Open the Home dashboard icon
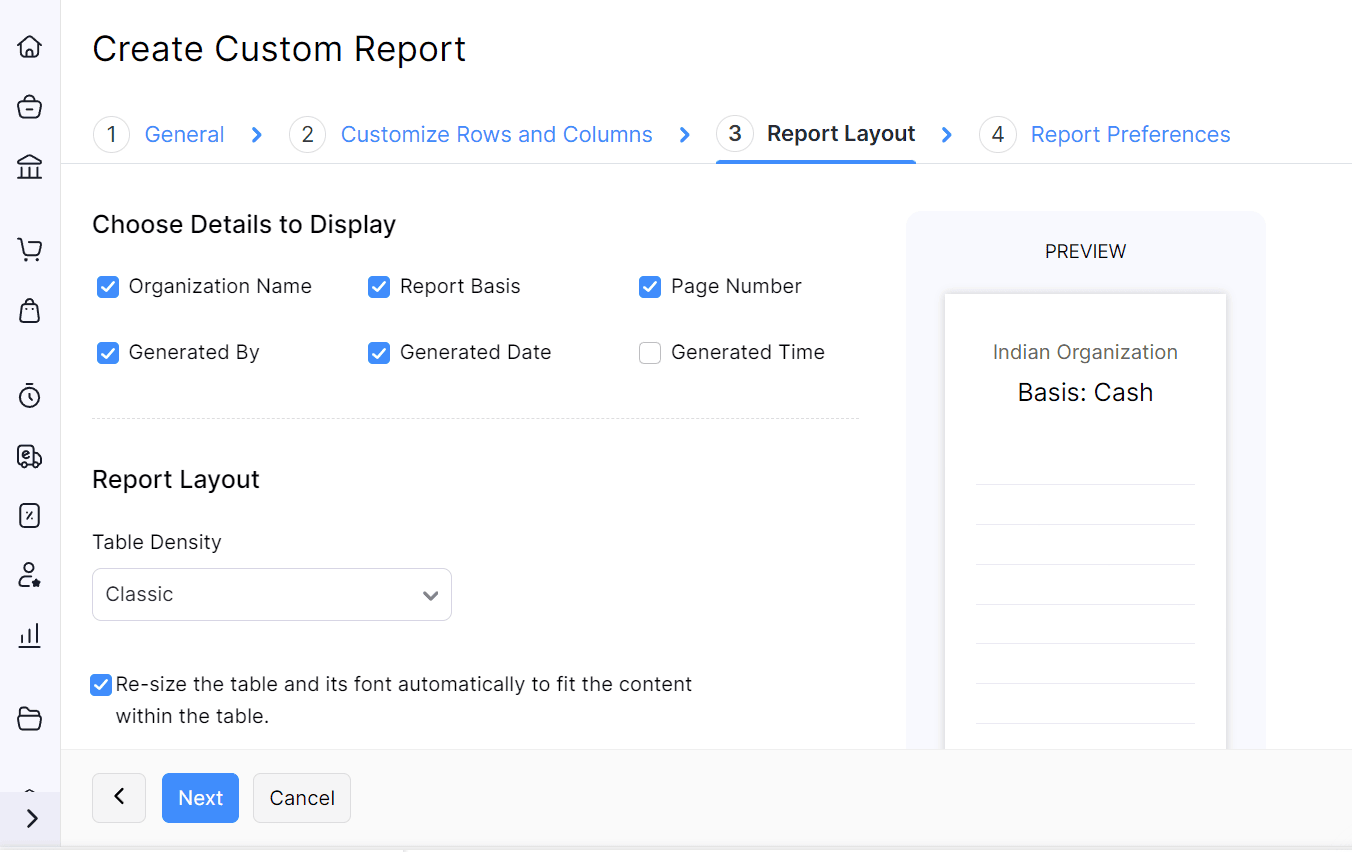Screen dimensions: 1352x852 coord(30,47)
